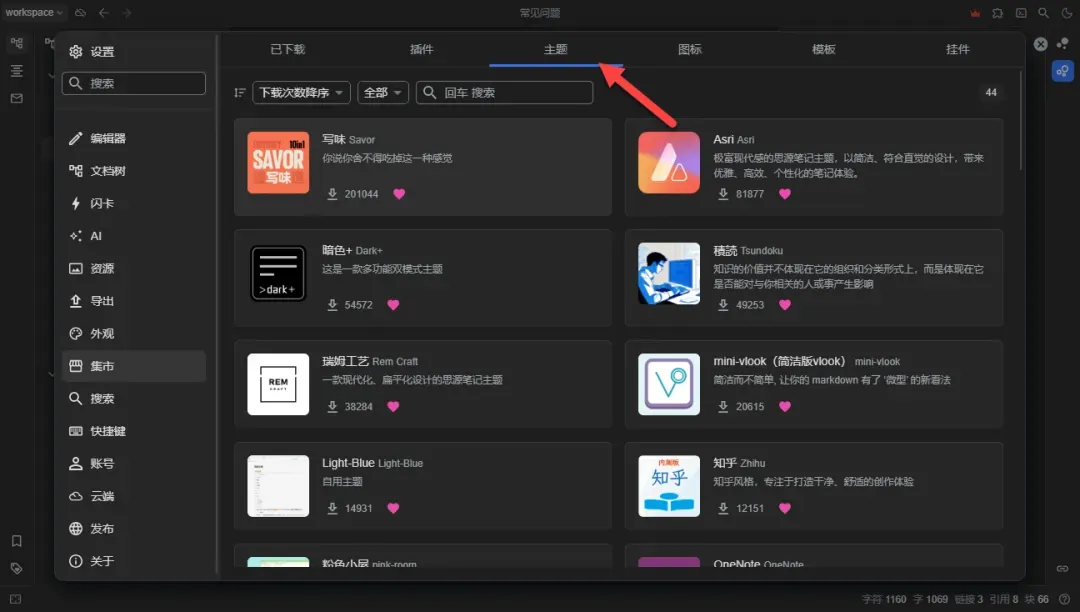Image resolution: width=1080 pixels, height=612 pixels.
Task: Open the 积读 Tsundoku theme title
Action: tap(748, 251)
